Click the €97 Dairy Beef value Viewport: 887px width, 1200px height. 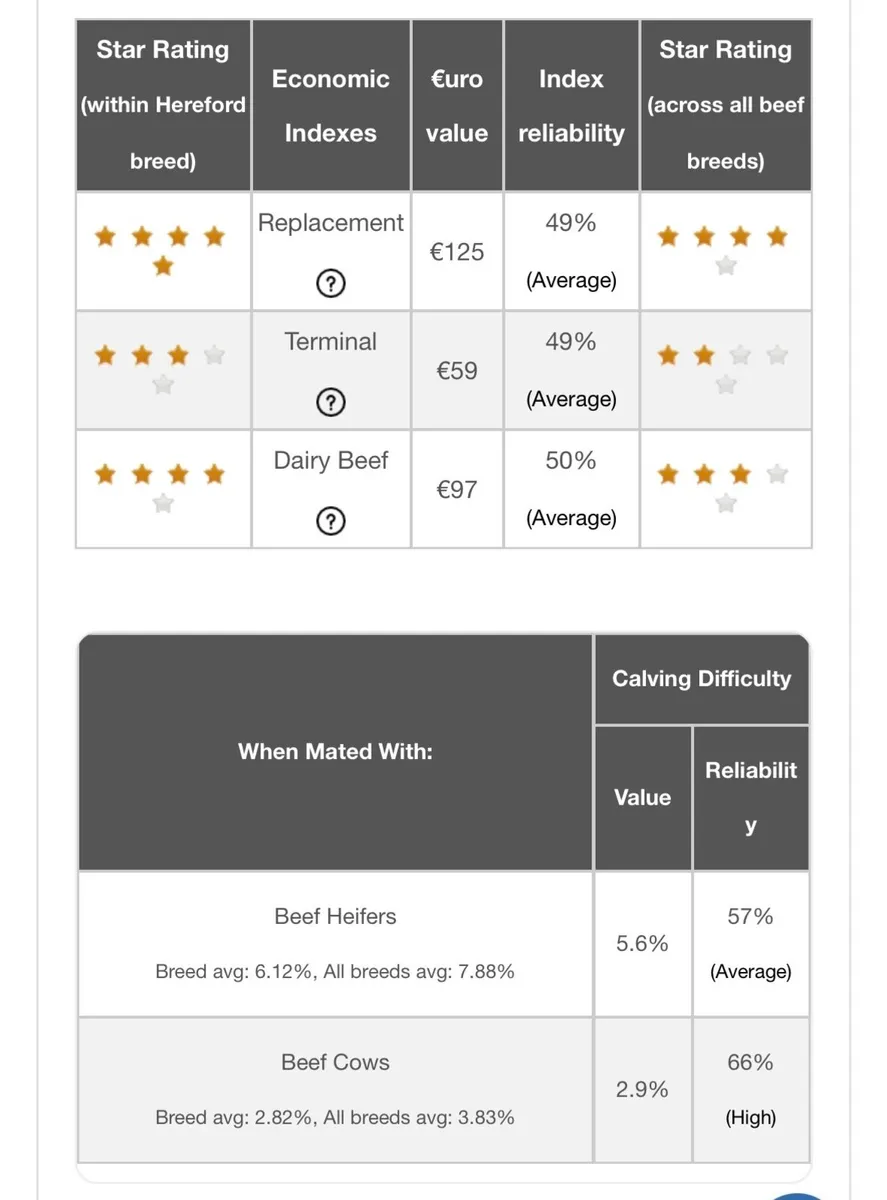(x=457, y=490)
